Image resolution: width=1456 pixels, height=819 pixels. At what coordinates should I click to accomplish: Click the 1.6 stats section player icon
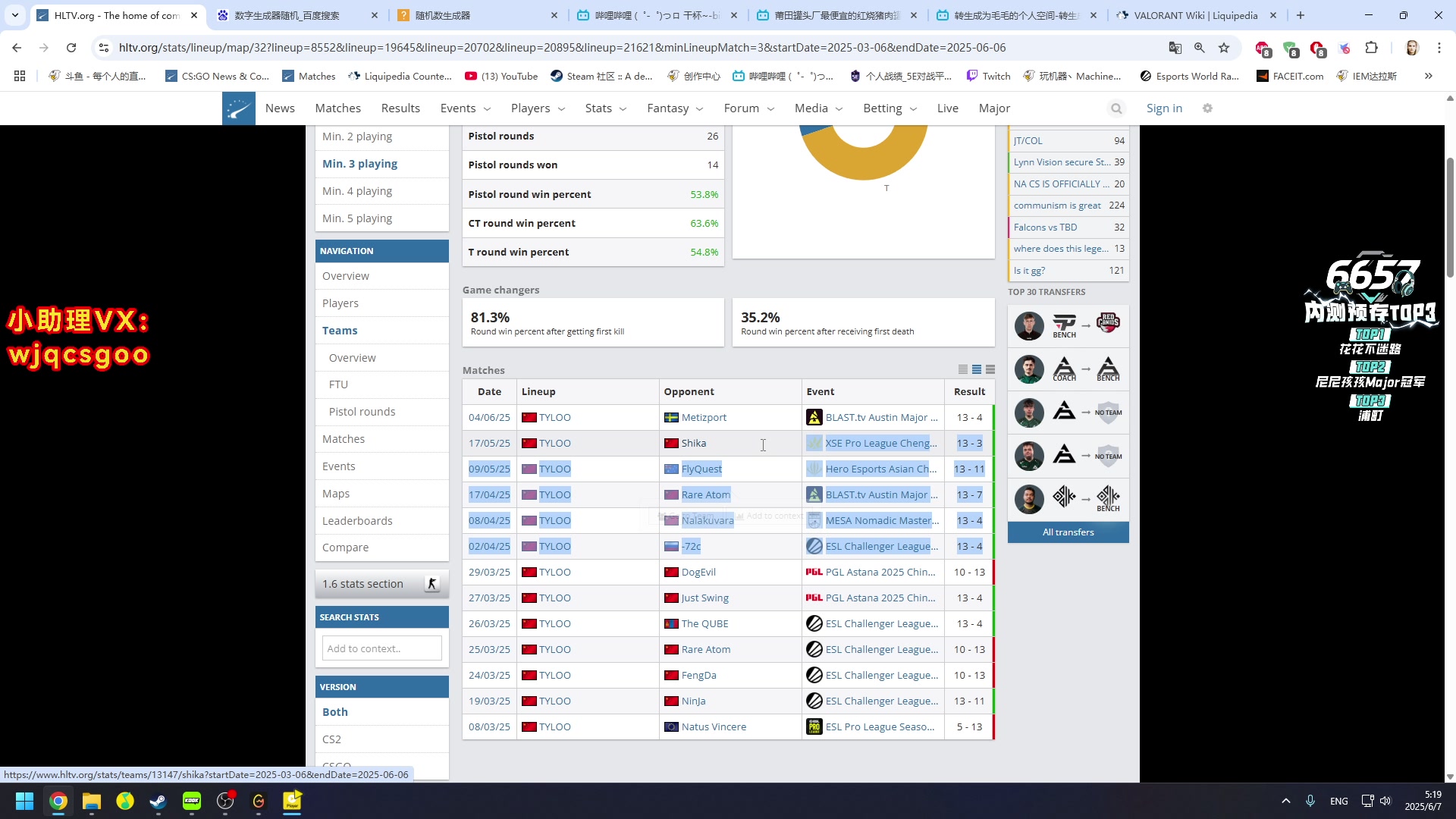coord(432,584)
